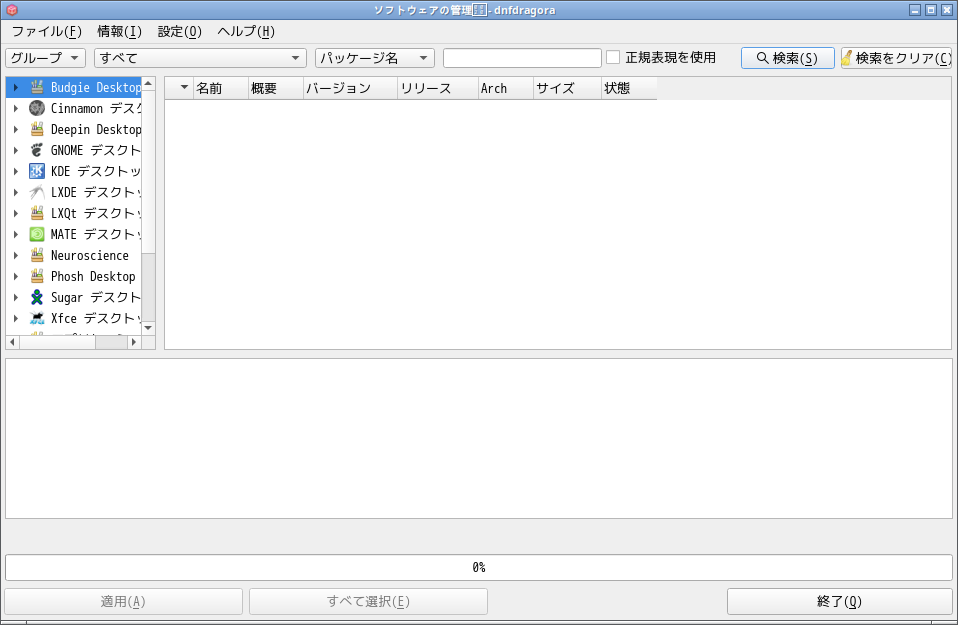Click the KDE desktop group icon

pos(37,171)
